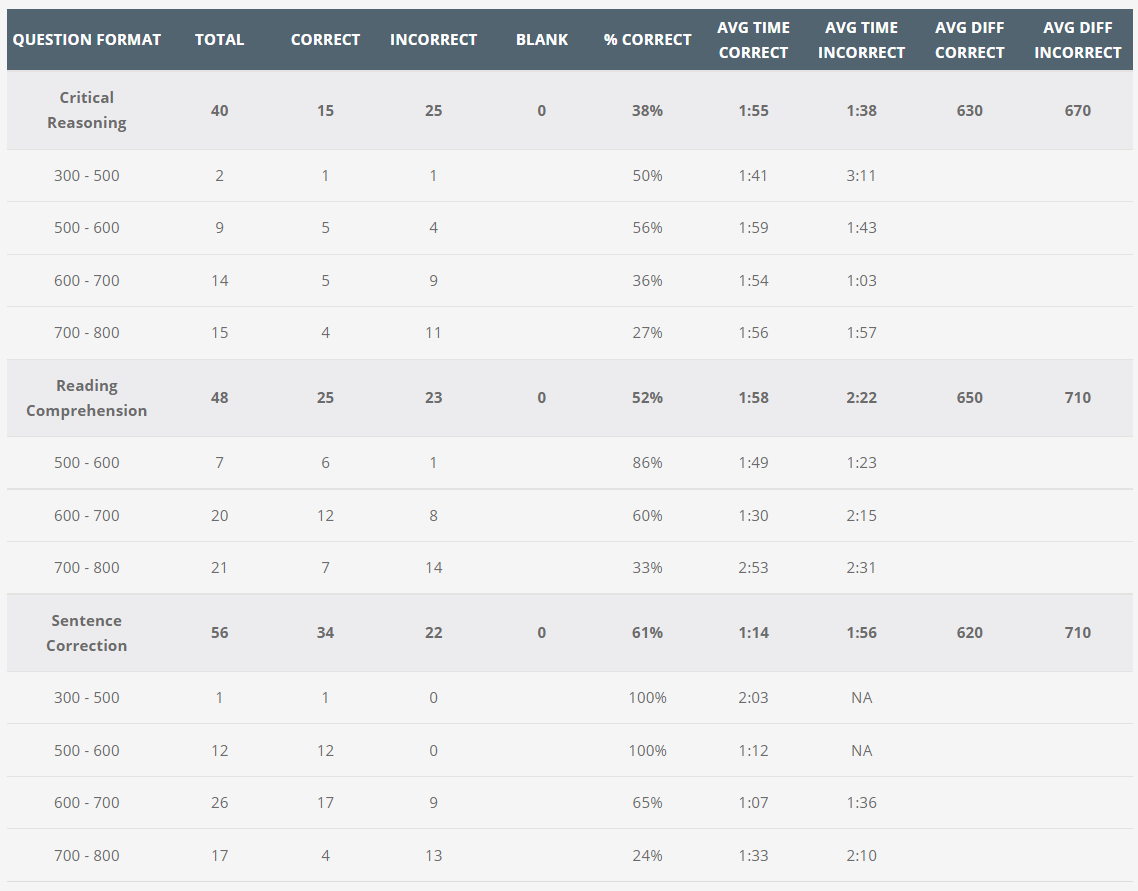This screenshot has height=891, width=1138.
Task: Click the 86% correct cell
Action: click(647, 463)
